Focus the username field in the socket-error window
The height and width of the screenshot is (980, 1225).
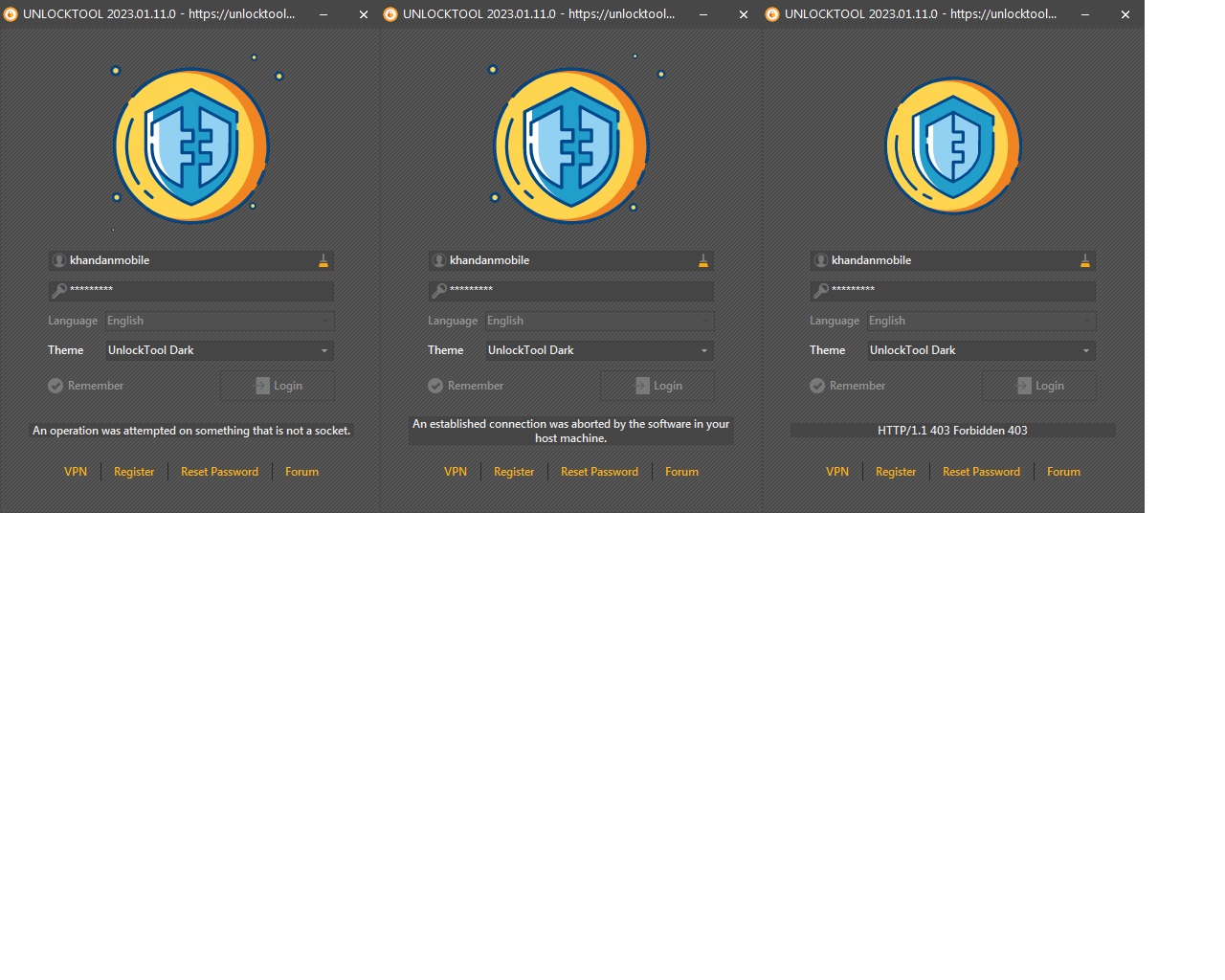(x=191, y=260)
